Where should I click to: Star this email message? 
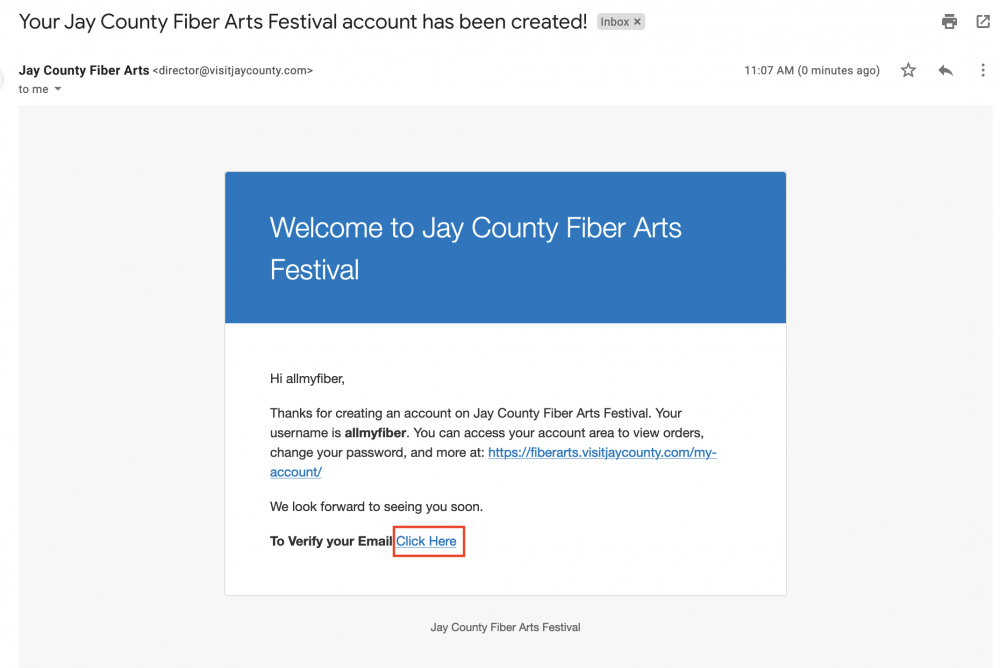pos(908,70)
